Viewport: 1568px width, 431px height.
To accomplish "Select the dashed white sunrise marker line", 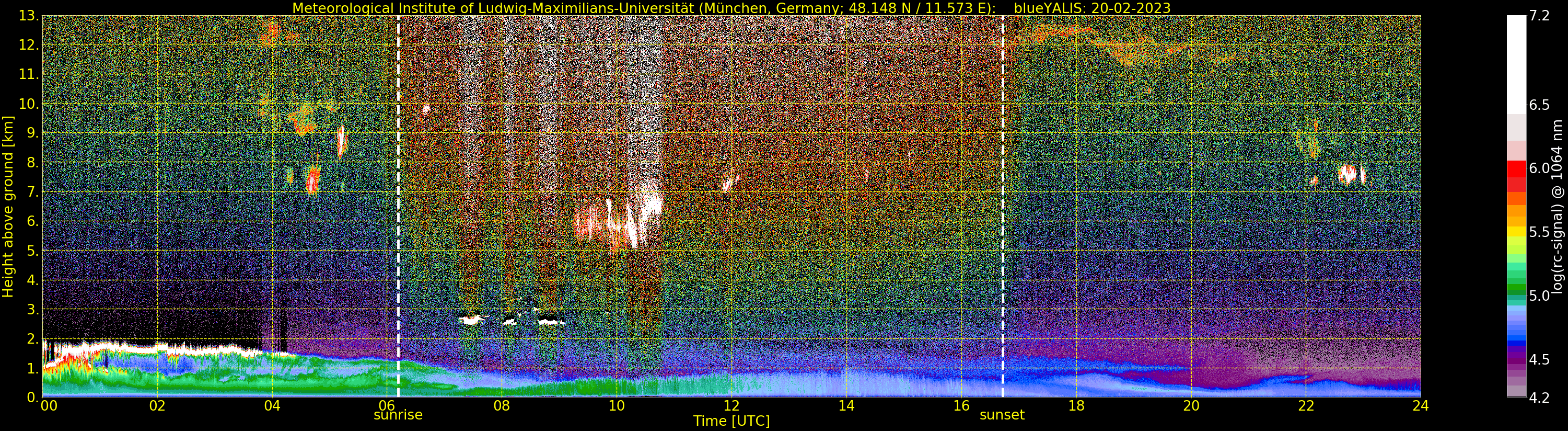I will click(398, 206).
